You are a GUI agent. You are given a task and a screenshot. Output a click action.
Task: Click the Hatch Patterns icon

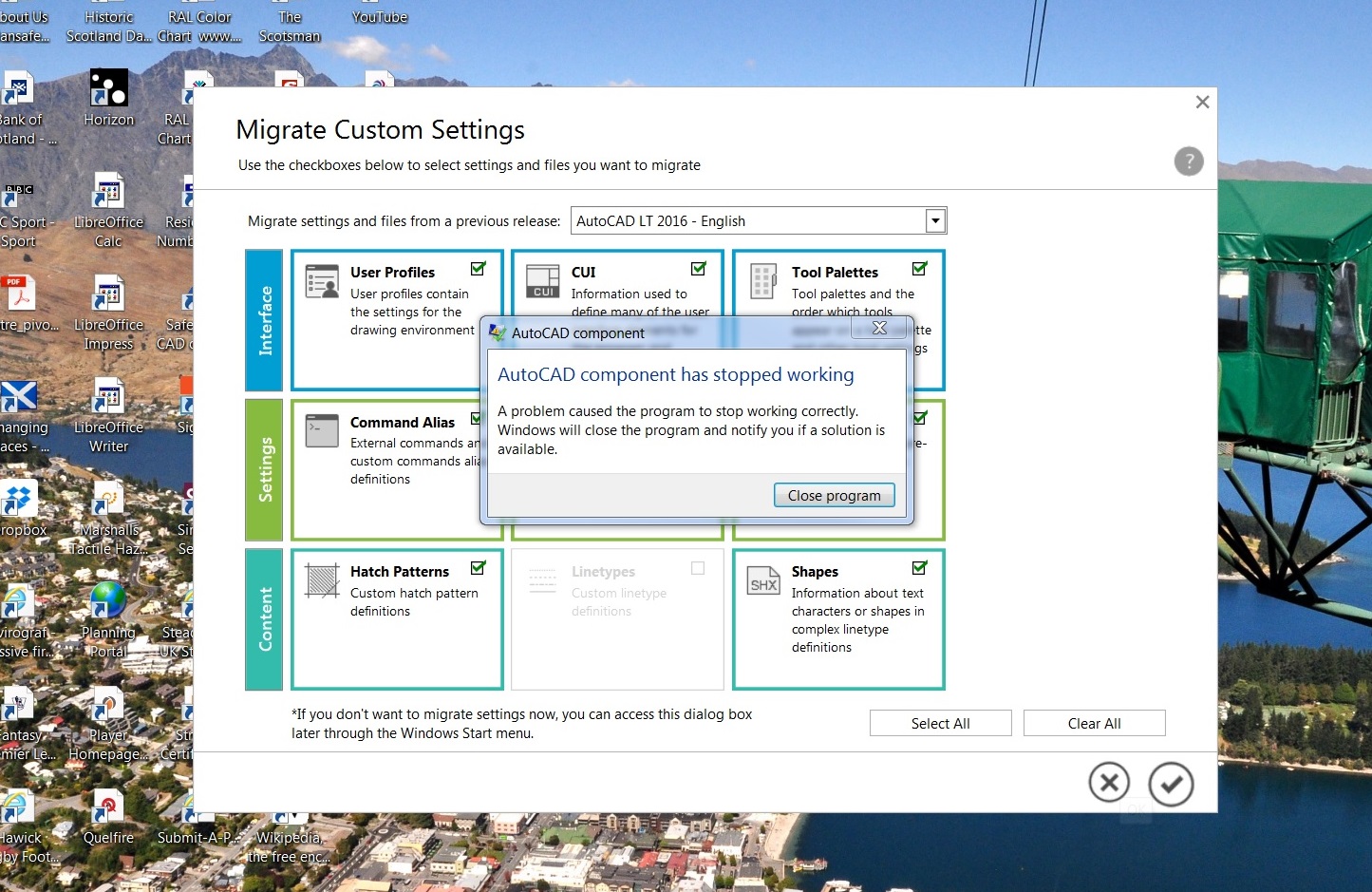click(322, 580)
